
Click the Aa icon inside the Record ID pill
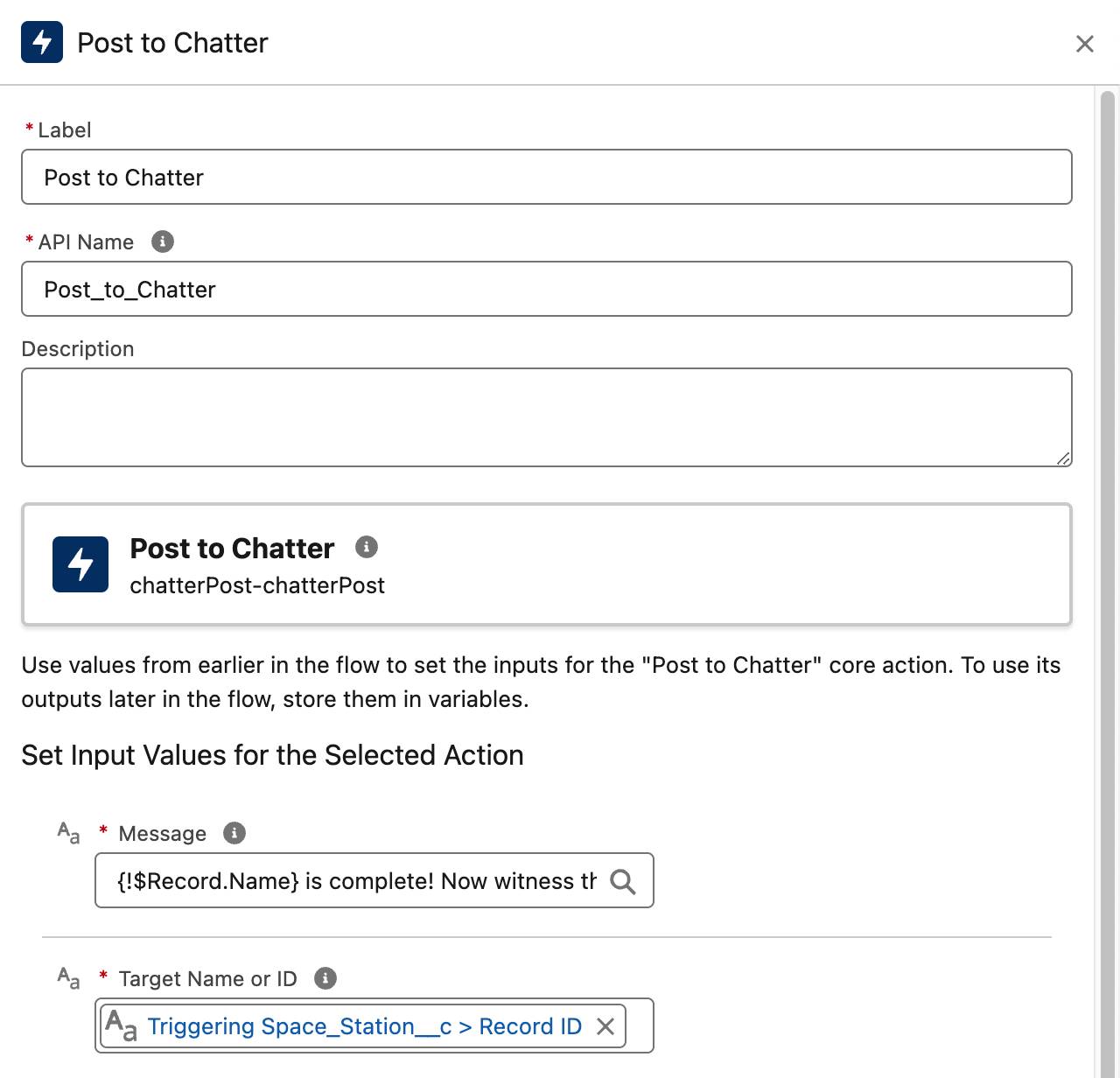[122, 1025]
